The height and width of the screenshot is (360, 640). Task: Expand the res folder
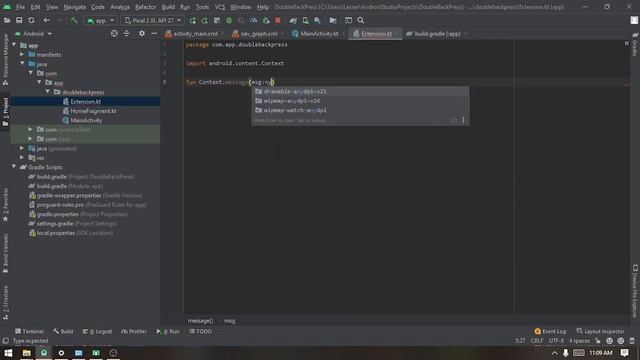click(22, 158)
